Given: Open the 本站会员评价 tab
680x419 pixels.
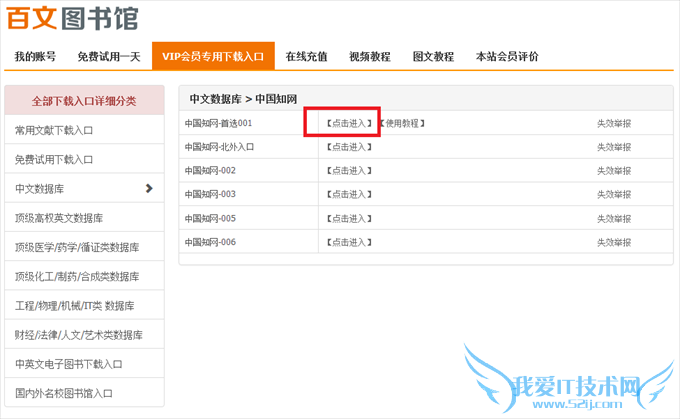Looking at the screenshot, I should (x=507, y=56).
